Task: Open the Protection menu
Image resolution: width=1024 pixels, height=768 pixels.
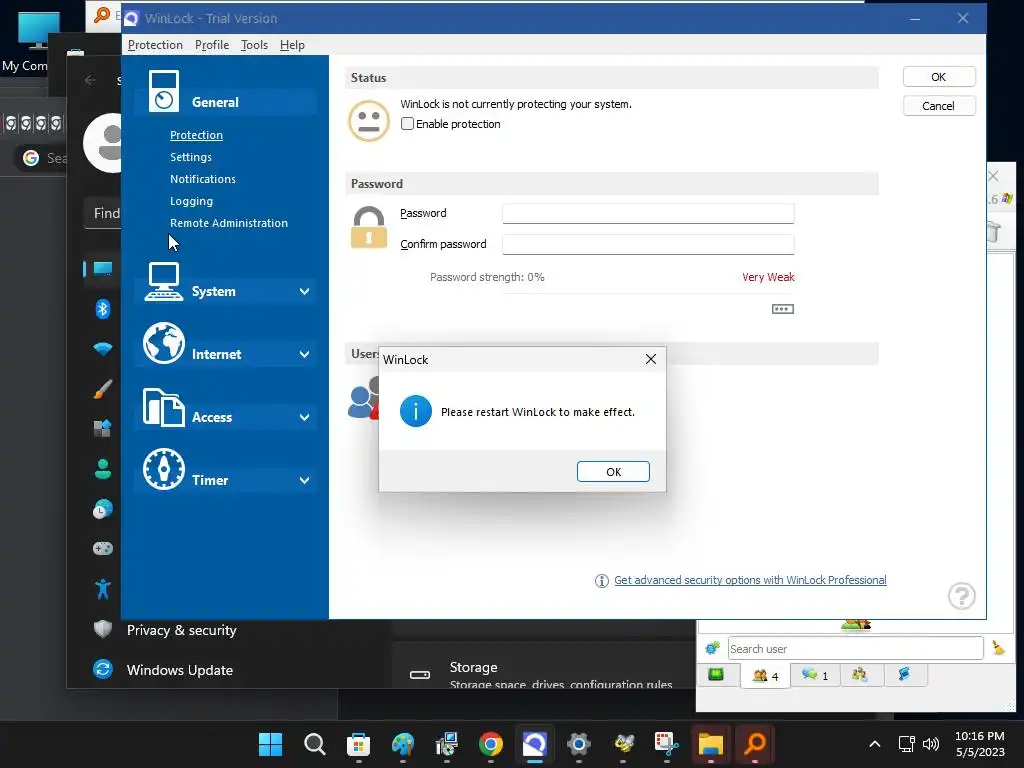Action: [155, 45]
